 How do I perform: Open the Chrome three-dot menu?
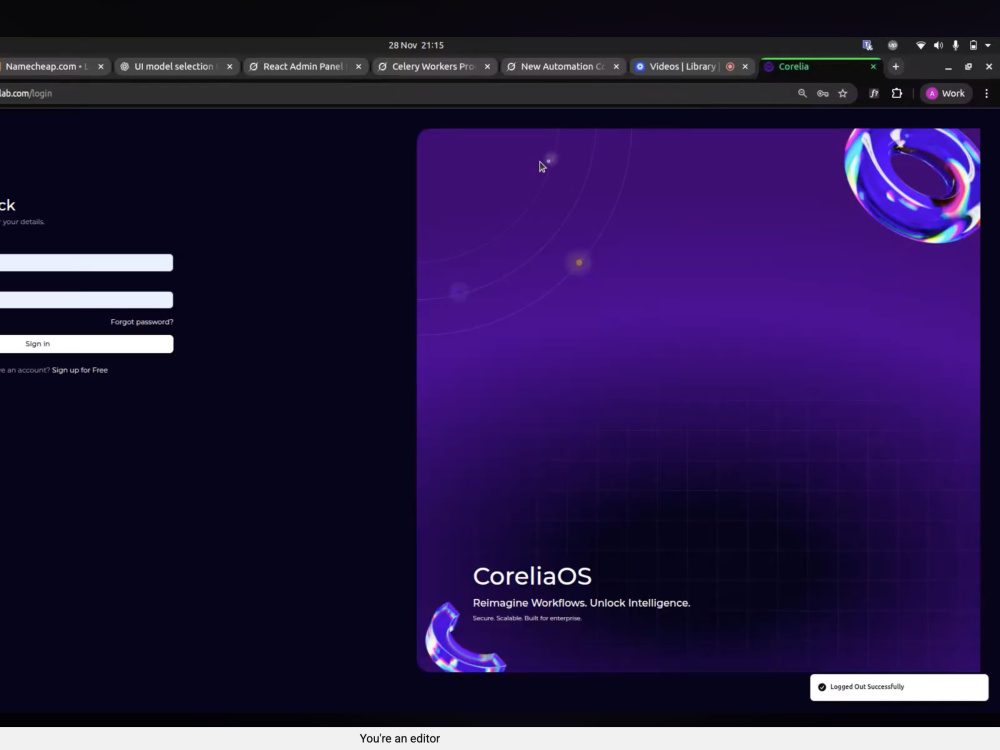pyautogui.click(x=987, y=93)
